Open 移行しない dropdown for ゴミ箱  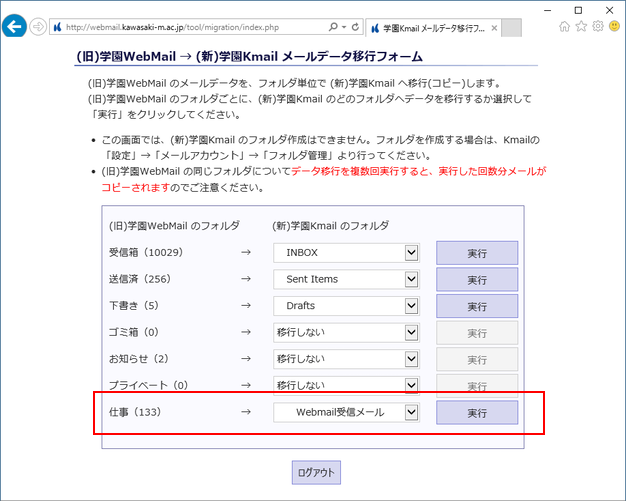coord(346,333)
